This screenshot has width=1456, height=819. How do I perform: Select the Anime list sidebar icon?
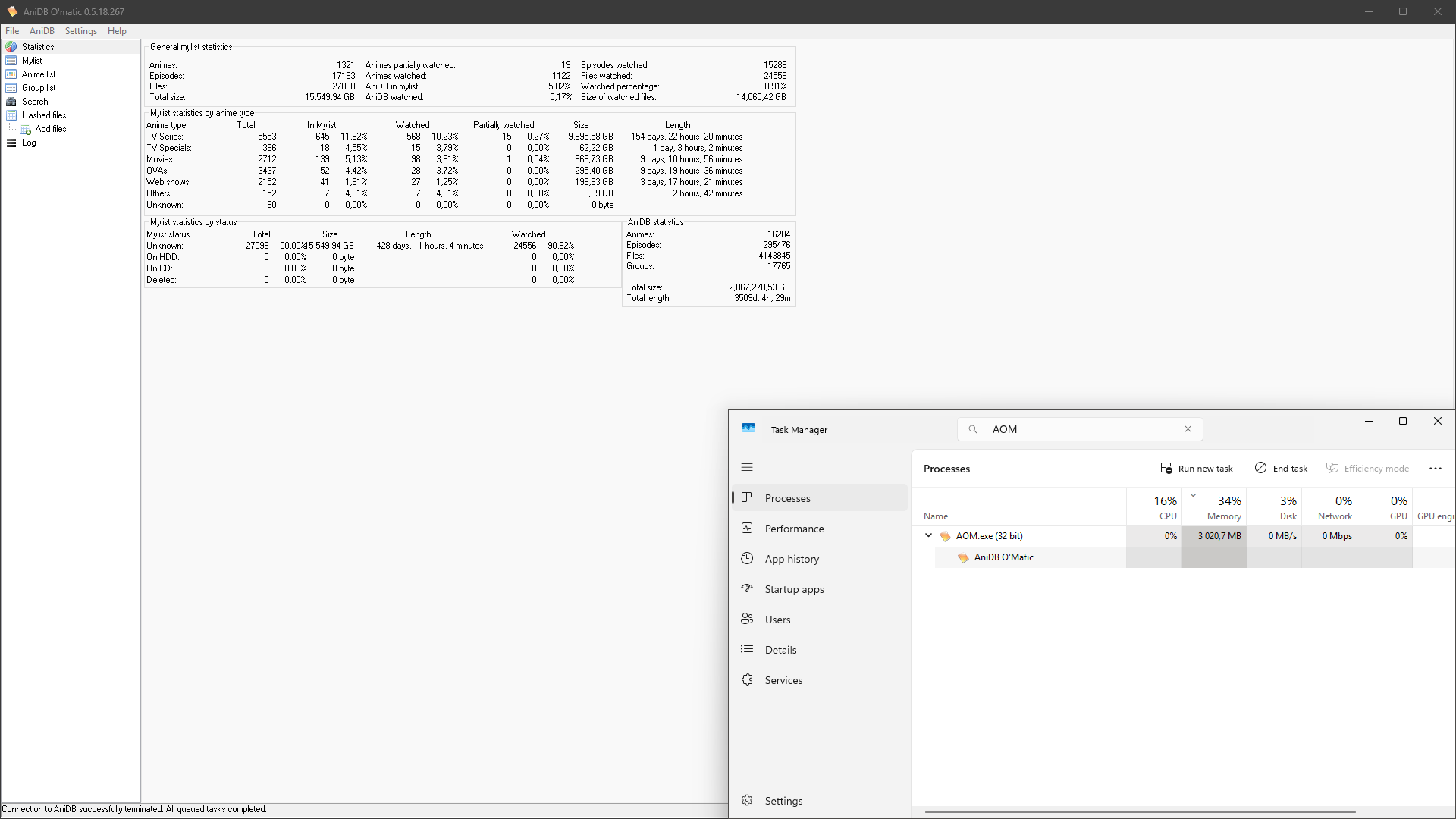tap(11, 74)
